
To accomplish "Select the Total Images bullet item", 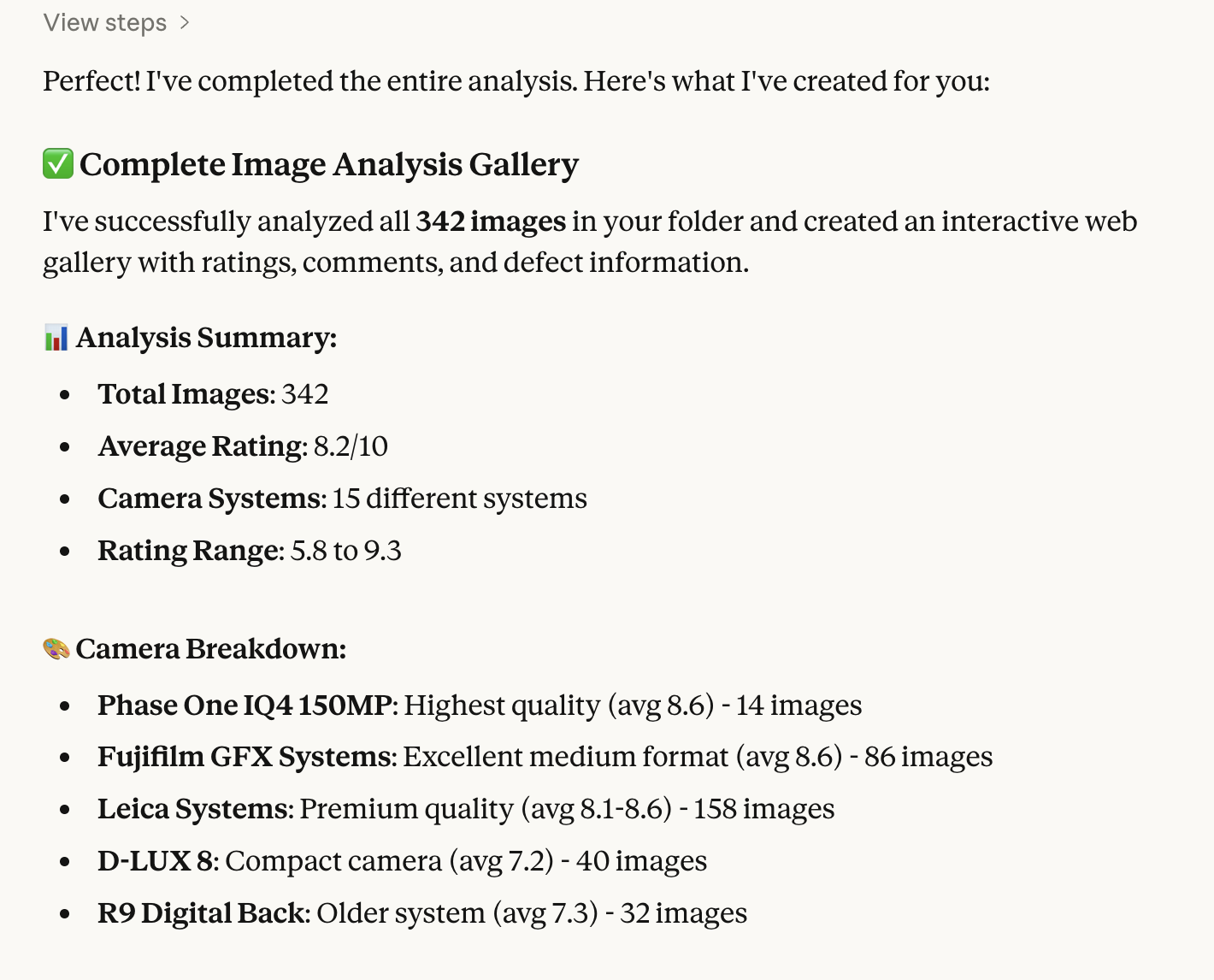I will tap(213, 394).
